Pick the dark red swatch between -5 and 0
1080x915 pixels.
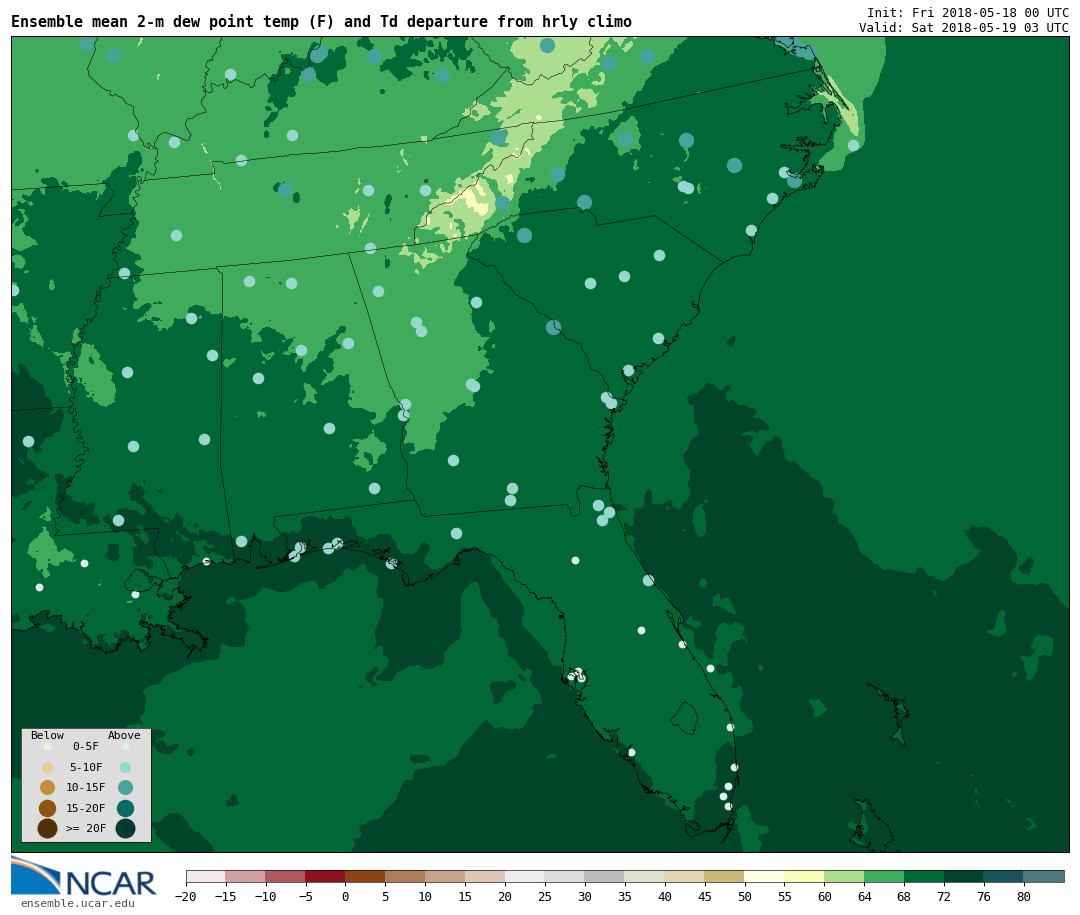pyautogui.click(x=325, y=876)
